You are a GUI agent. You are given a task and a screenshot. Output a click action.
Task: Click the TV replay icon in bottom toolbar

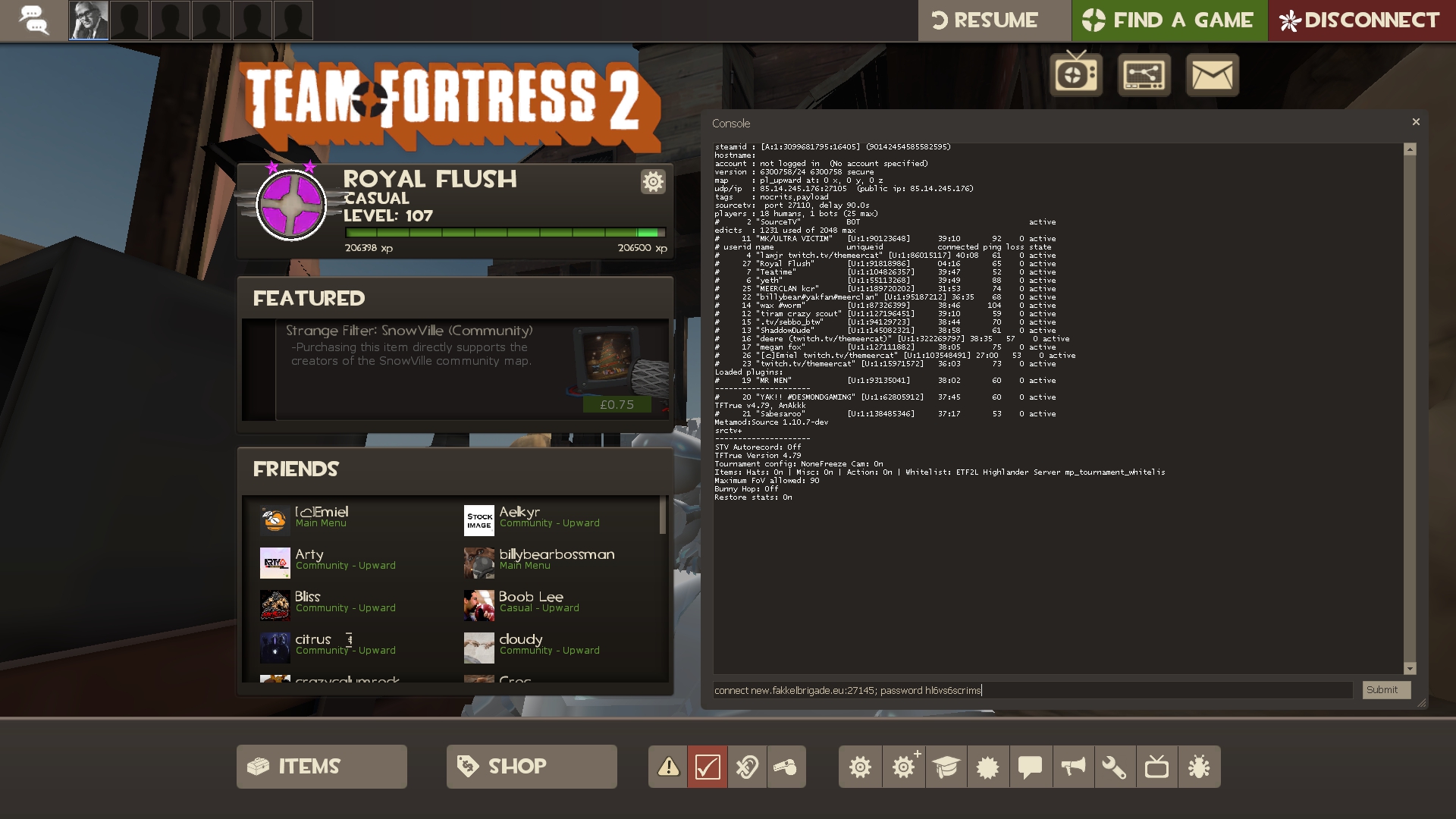click(x=1156, y=767)
